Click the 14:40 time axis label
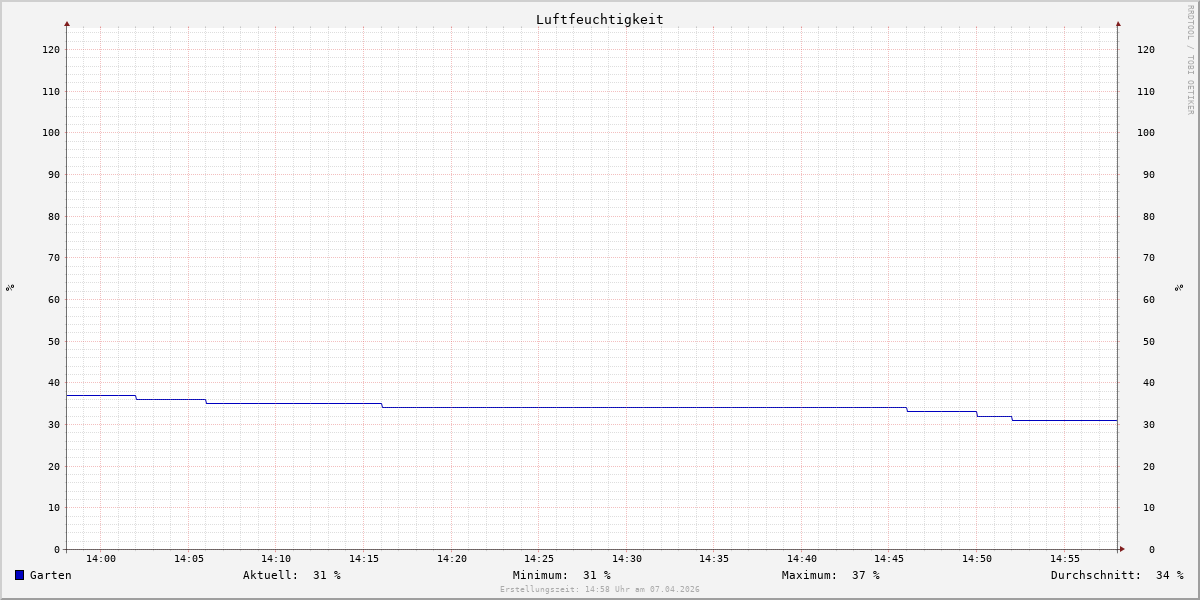The height and width of the screenshot is (600, 1200). coord(802,559)
